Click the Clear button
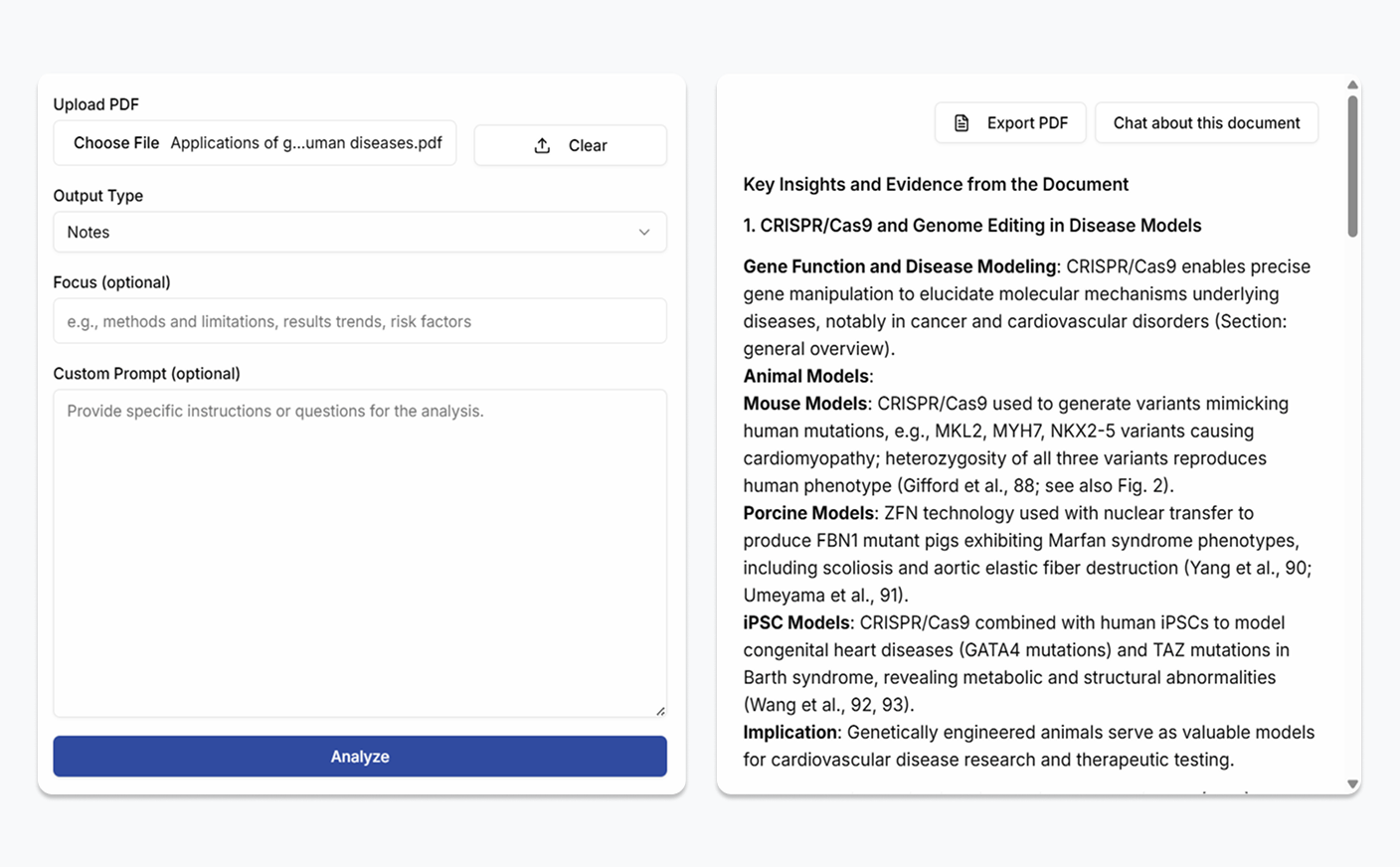Image resolution: width=1400 pixels, height=867 pixels. pyautogui.click(x=571, y=145)
